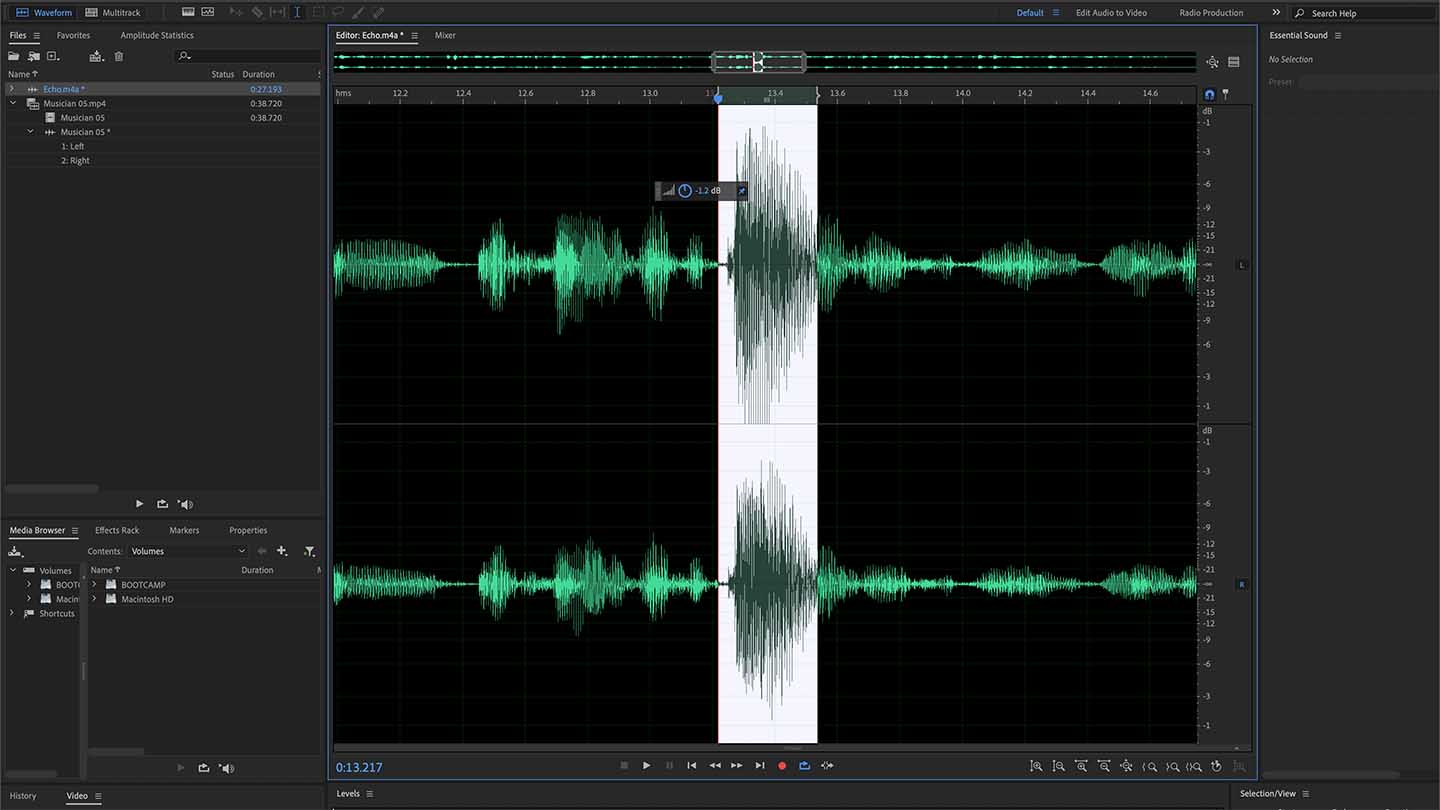Screen dimensions: 1440x810
Task: Expand BOOTCAMP in the contents list
Action: pyautogui.click(x=94, y=584)
